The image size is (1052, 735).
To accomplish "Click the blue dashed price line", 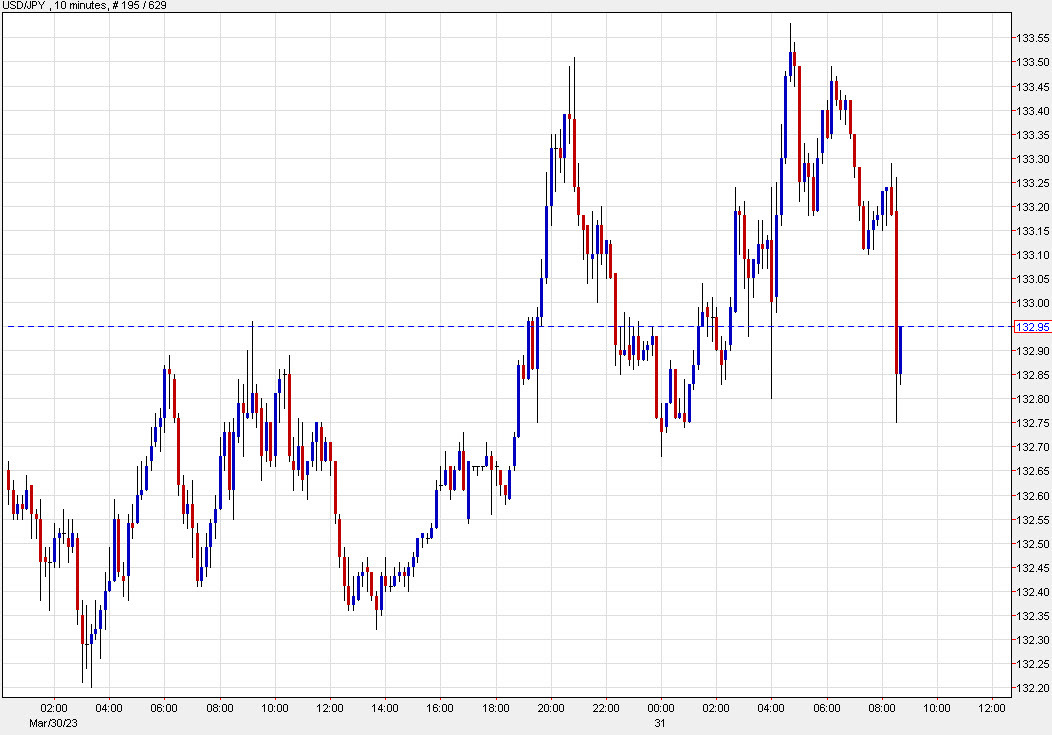I will (400, 326).
